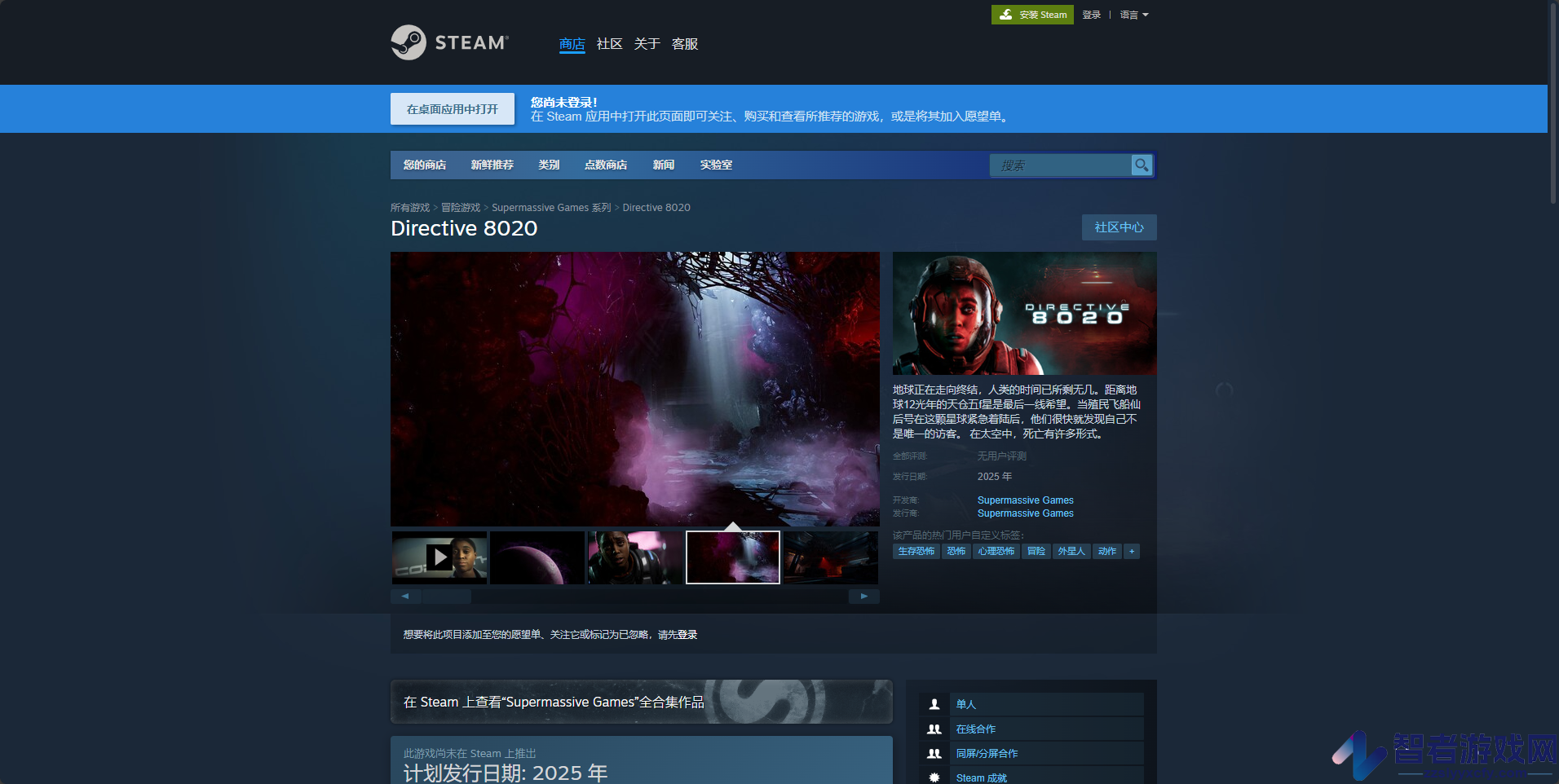The image size is (1559, 784).
Task: Select the planet screenshot thumbnail
Action: (537, 557)
